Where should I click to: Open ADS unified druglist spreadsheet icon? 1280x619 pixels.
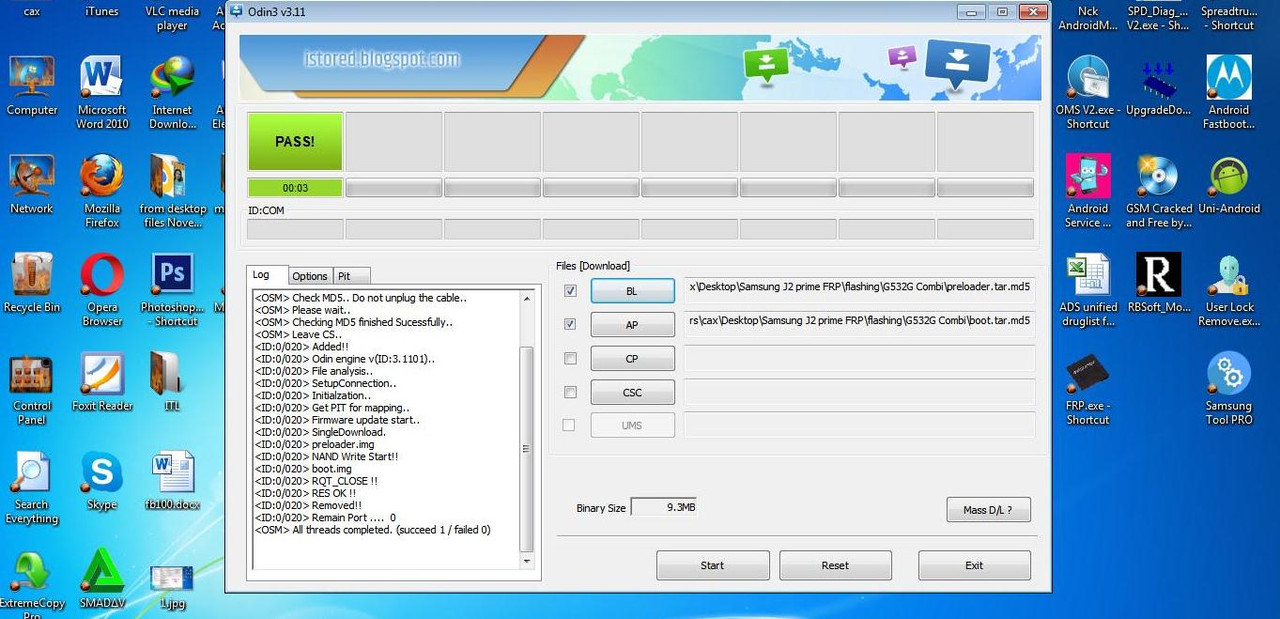click(1088, 290)
